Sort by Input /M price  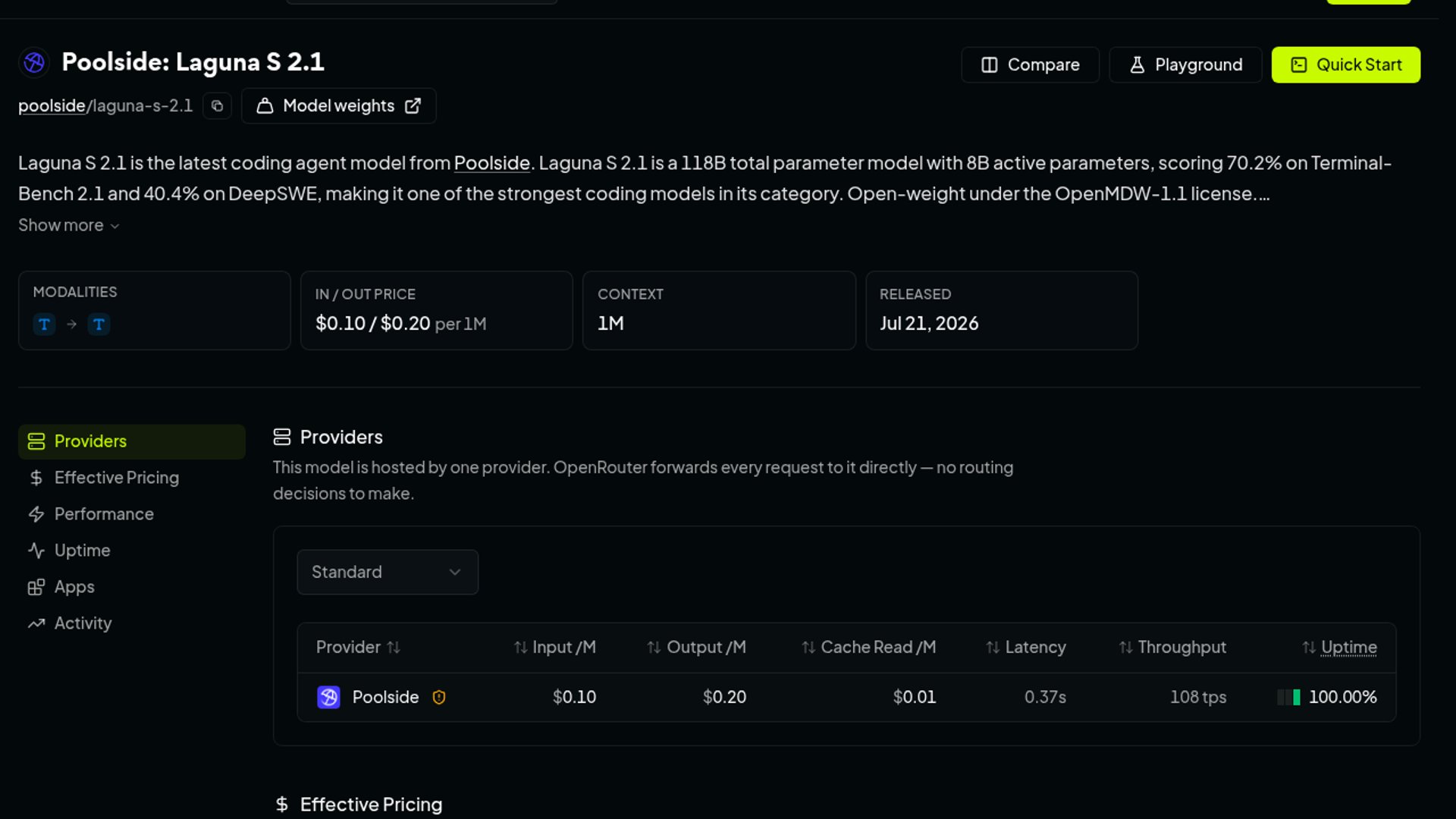pyautogui.click(x=554, y=647)
